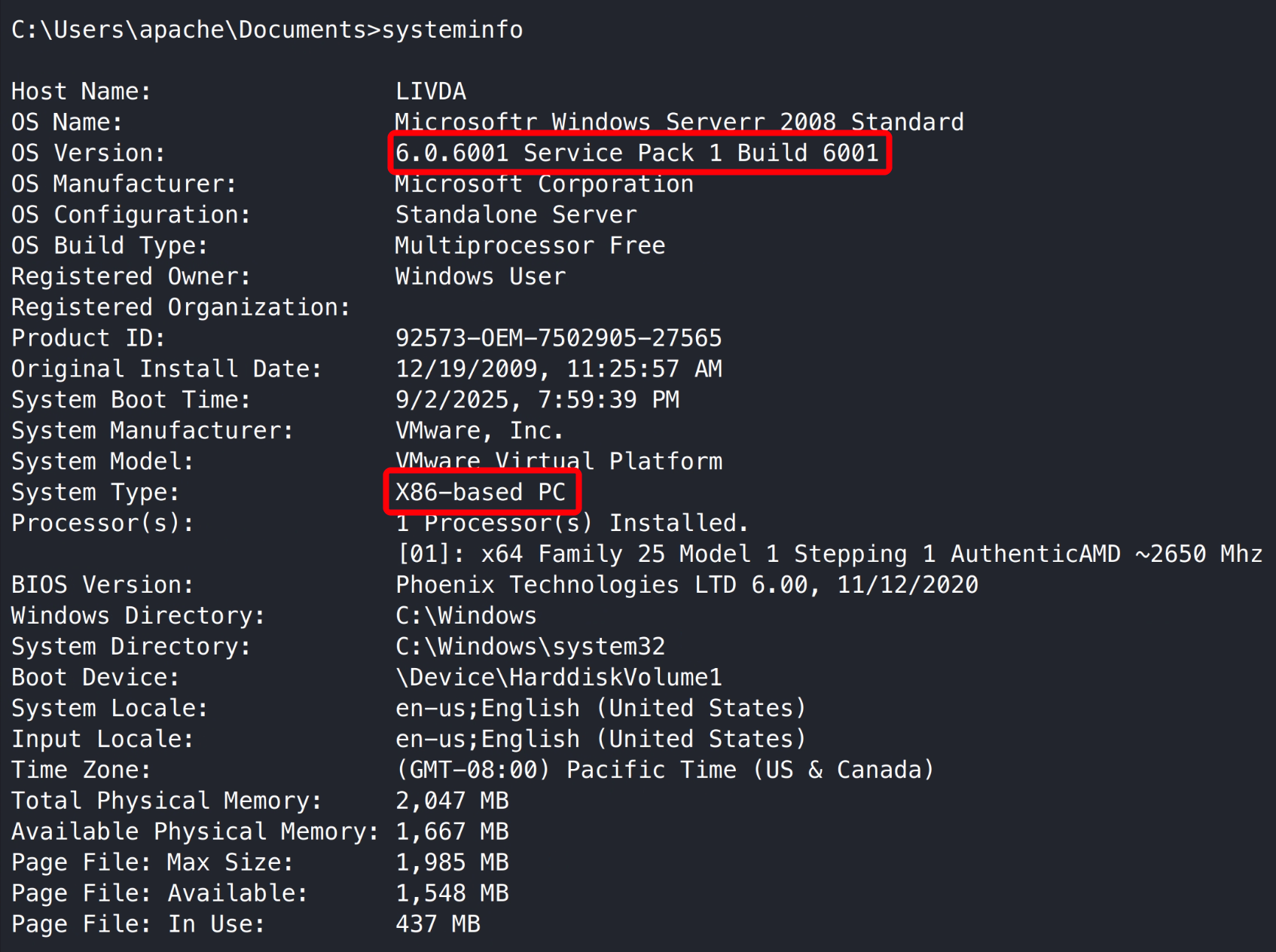Viewport: 1276px width, 952px height.
Task: Click the Registered Owner label
Action: pos(130,277)
